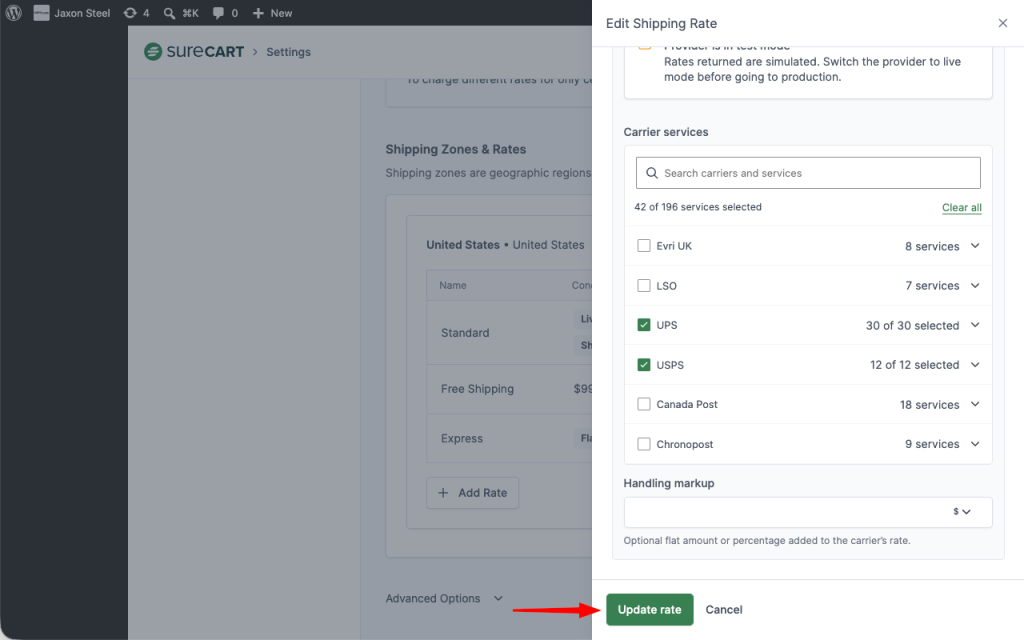
Task: Click the plus icon in Add Rate
Action: pyautogui.click(x=443, y=493)
